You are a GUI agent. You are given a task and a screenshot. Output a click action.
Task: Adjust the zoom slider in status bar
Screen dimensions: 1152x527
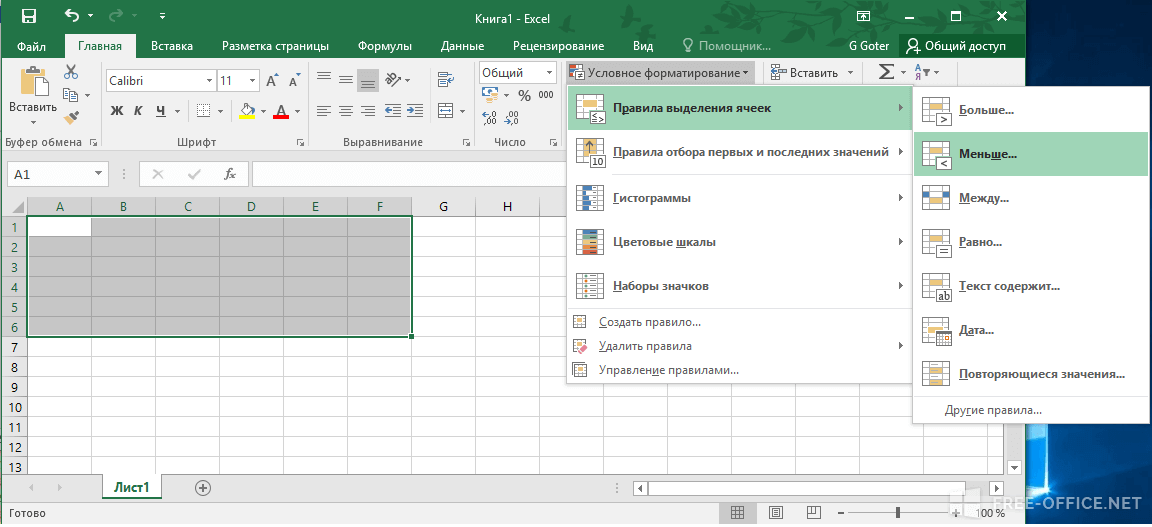[897, 512]
